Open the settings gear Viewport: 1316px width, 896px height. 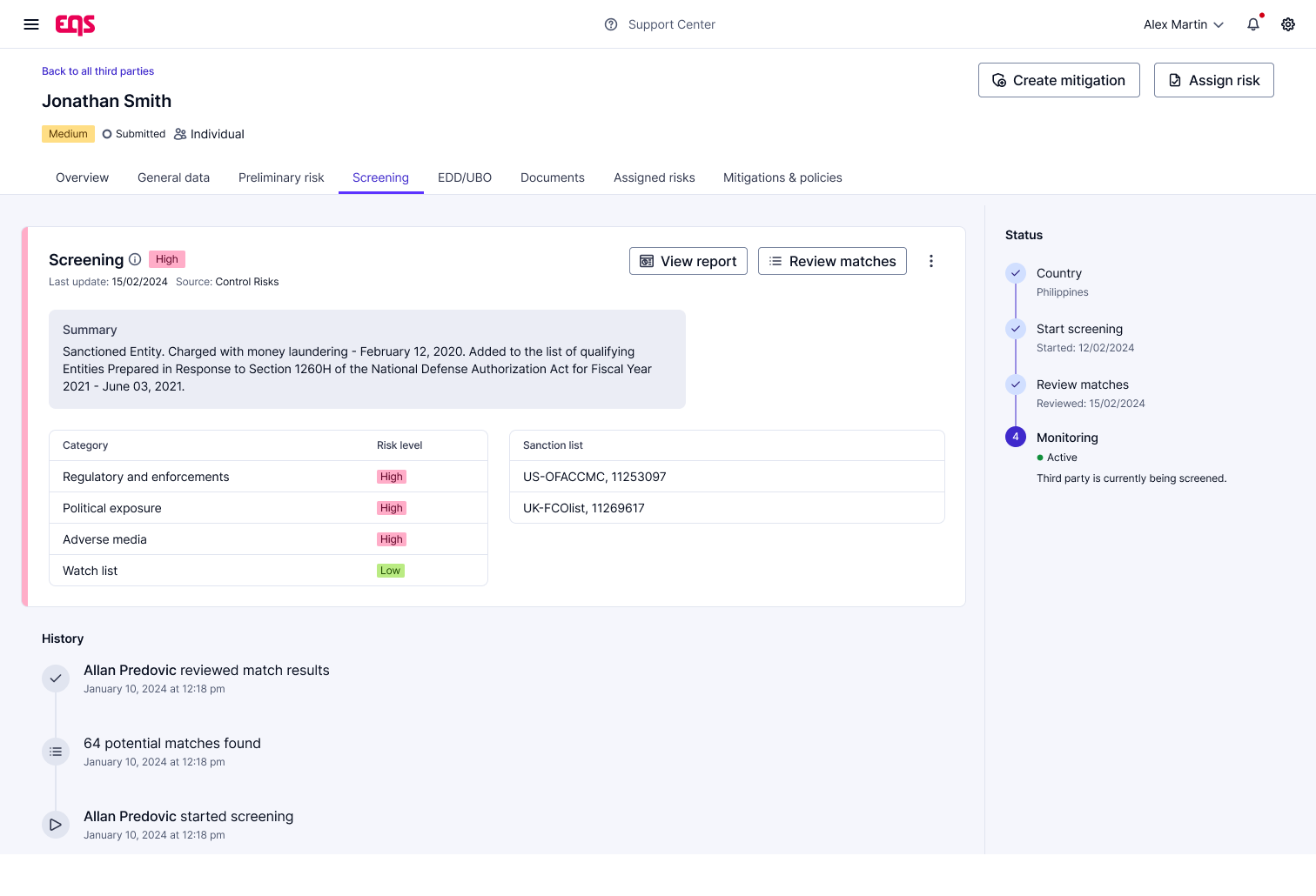click(x=1288, y=24)
